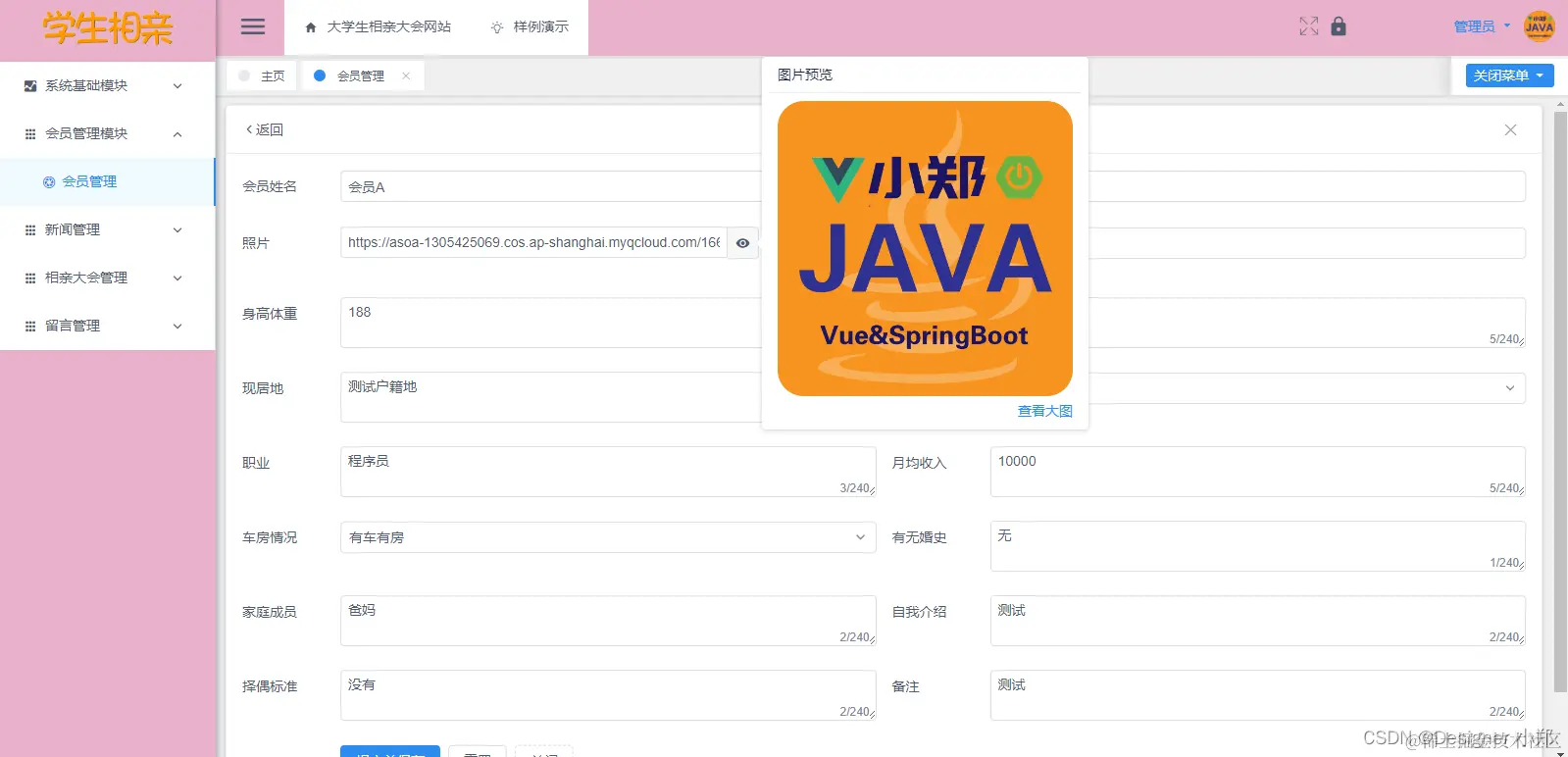Open the 样例演示 lightbulb item

pos(530,27)
